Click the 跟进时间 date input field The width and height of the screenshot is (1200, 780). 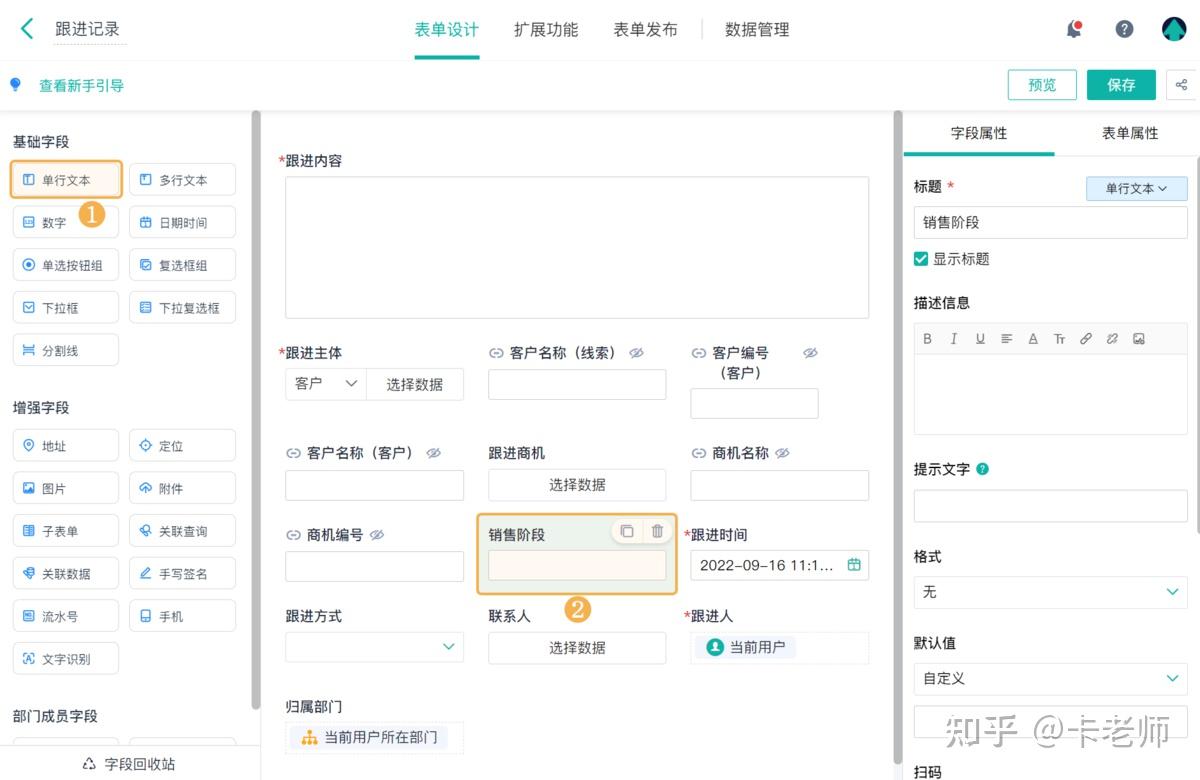[x=780, y=565]
